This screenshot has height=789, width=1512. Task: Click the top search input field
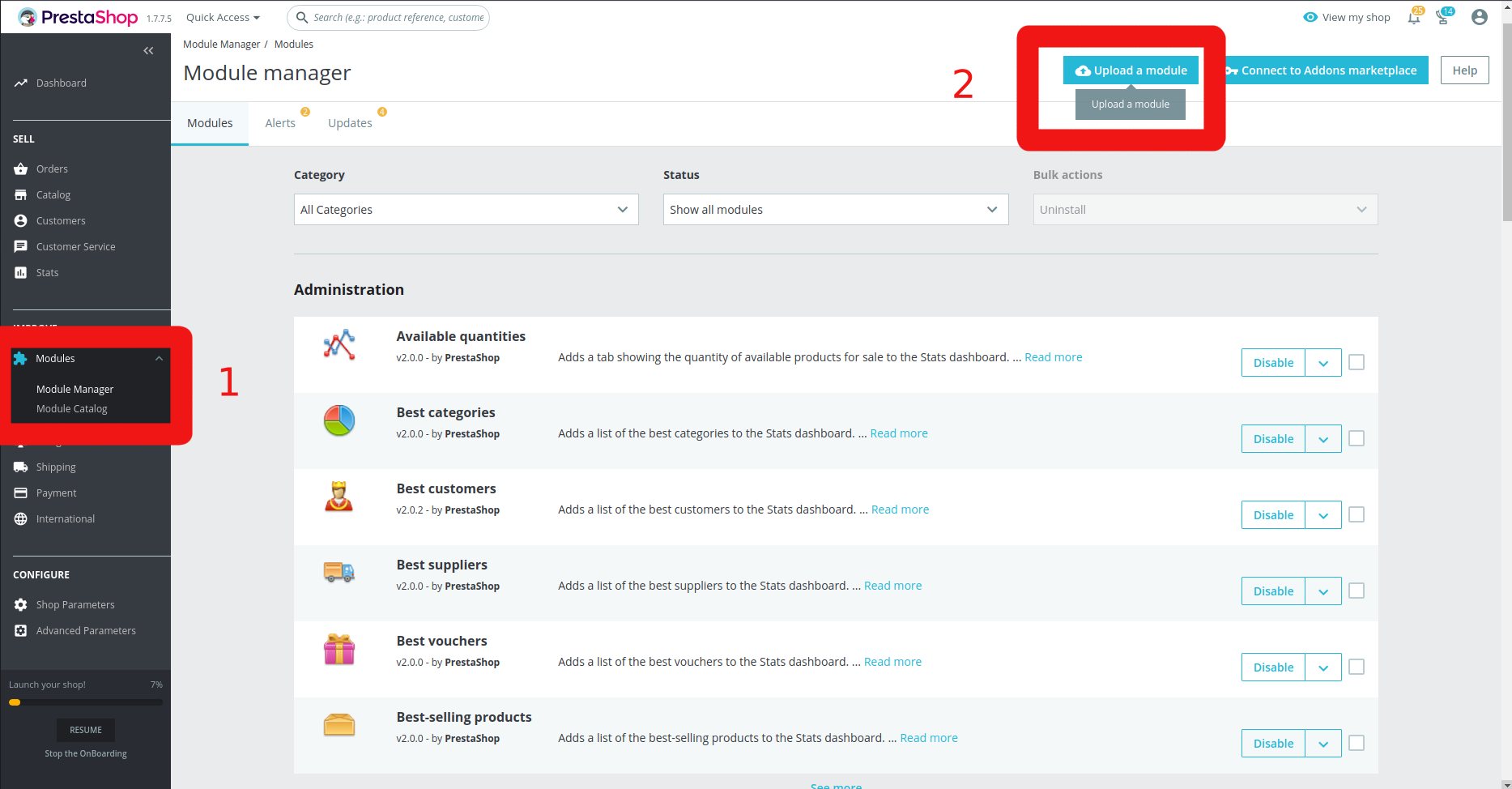pyautogui.click(x=397, y=18)
